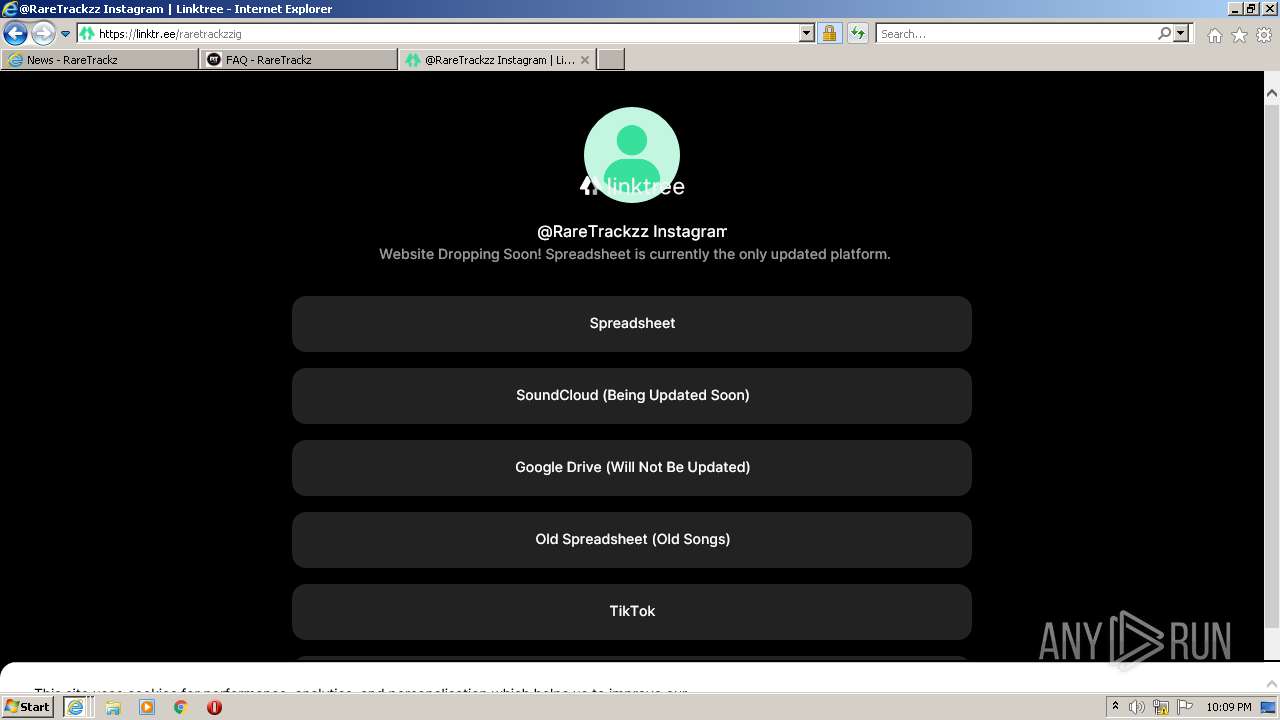
Task: Click the magnifier search icon
Action: 1164,34
